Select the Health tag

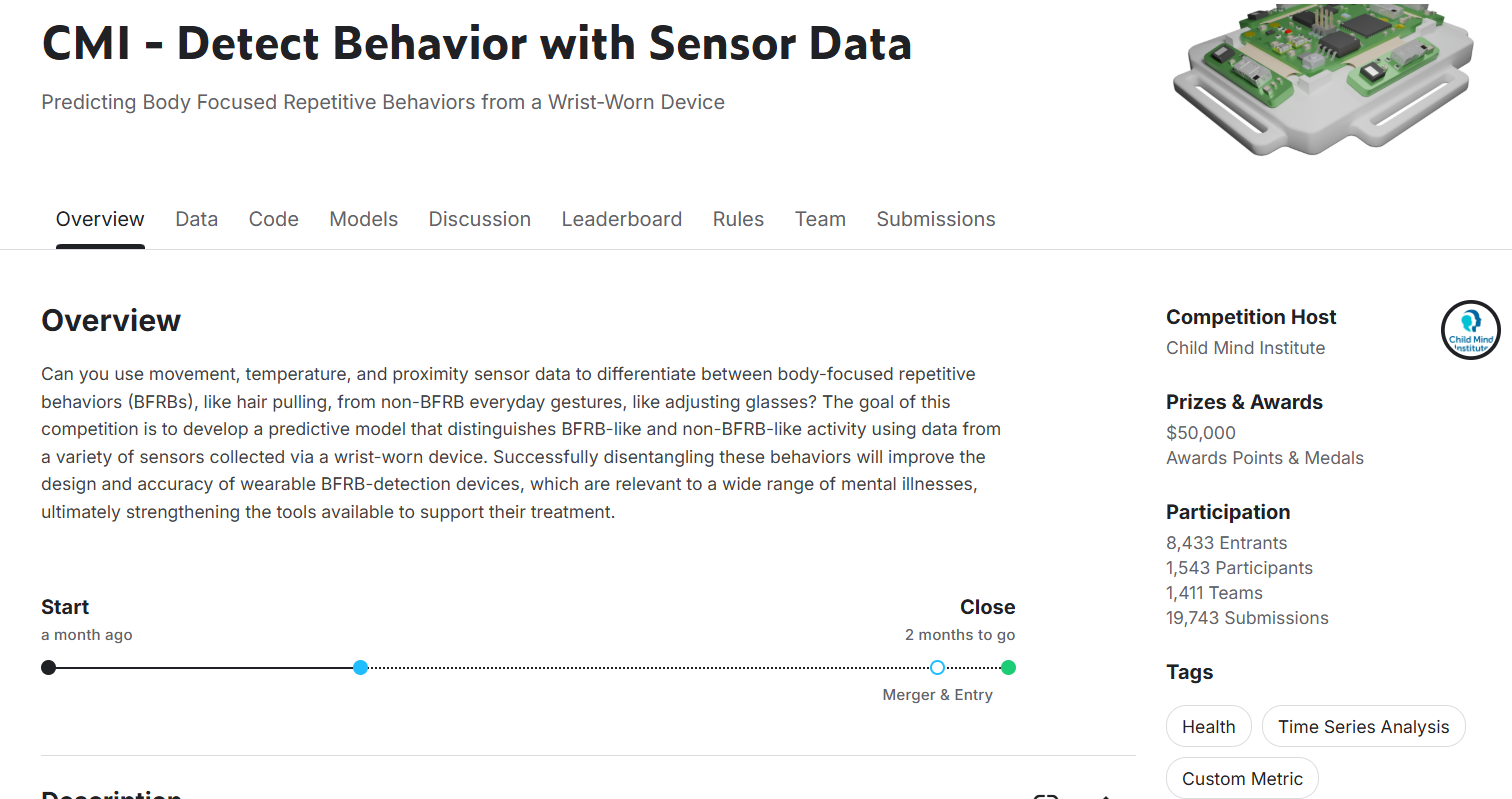(x=1208, y=726)
